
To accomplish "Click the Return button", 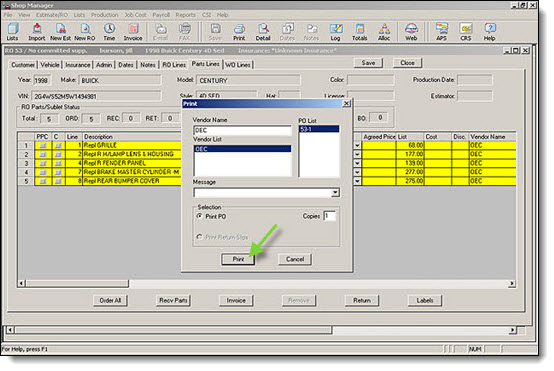I will point(362,300).
